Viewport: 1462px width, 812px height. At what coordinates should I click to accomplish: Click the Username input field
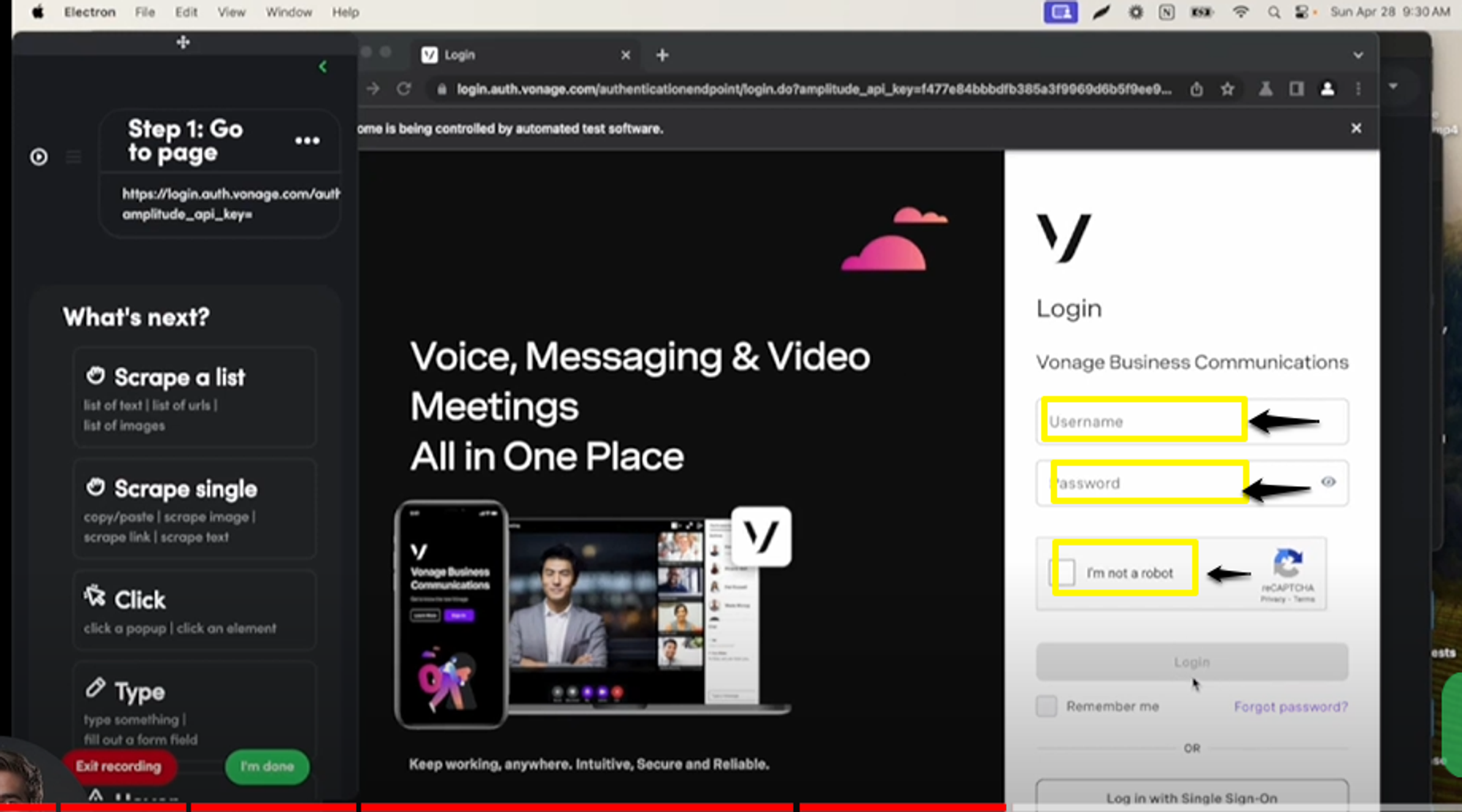coord(1192,422)
